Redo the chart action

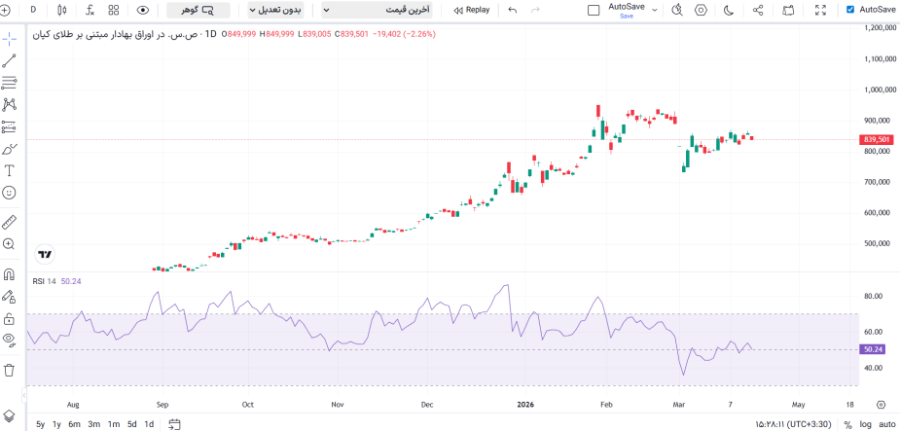(536, 10)
